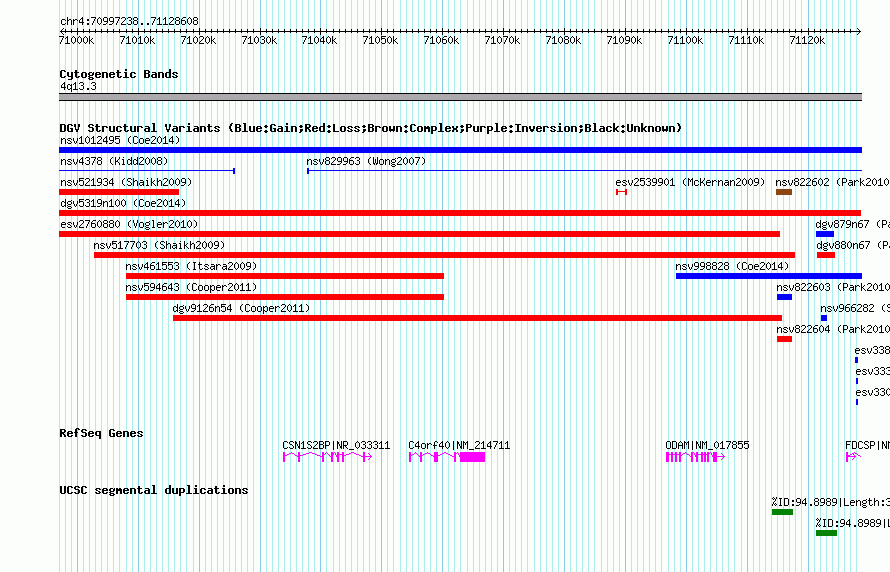
Task: Select the nsv822604 red loss bar
Action: (x=784, y=339)
